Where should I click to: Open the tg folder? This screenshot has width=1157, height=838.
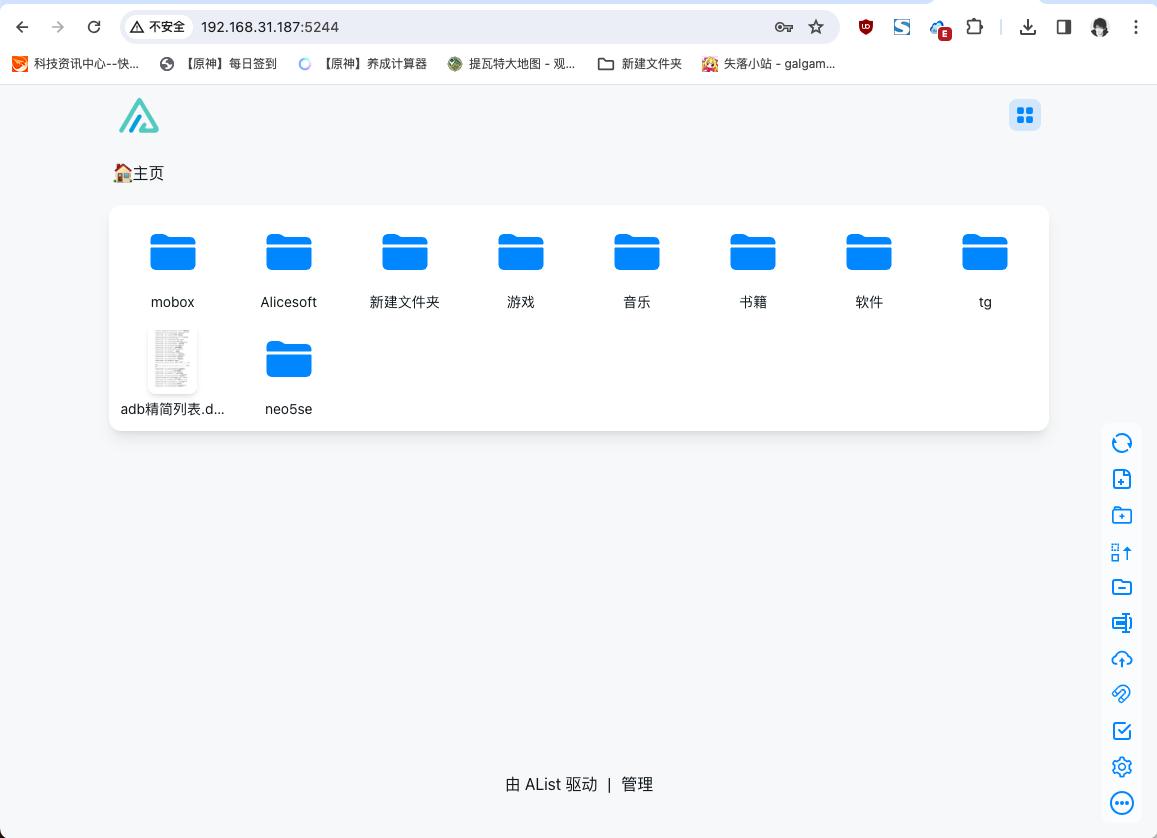pyautogui.click(x=985, y=270)
